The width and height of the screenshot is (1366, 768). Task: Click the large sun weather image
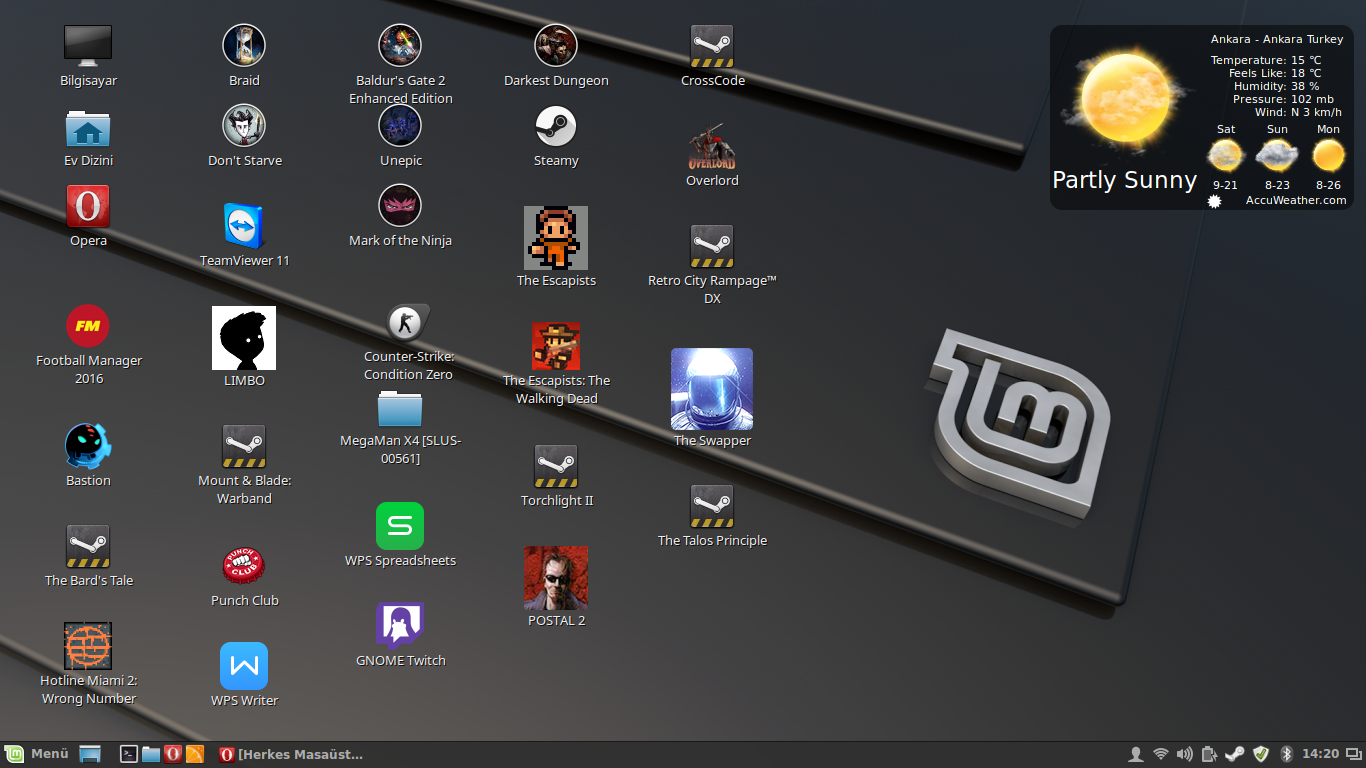pos(1124,100)
